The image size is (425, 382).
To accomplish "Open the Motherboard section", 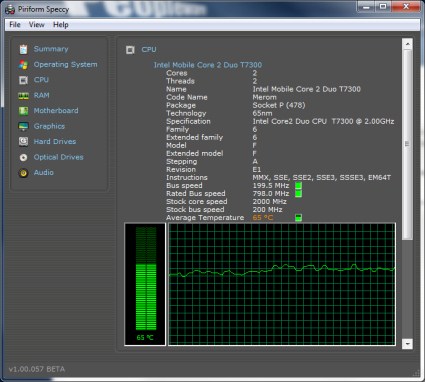I will pyautogui.click(x=56, y=111).
